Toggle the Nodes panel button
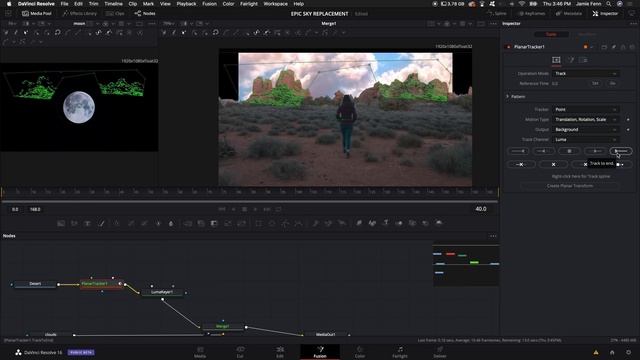640x360 pixels. 145,13
